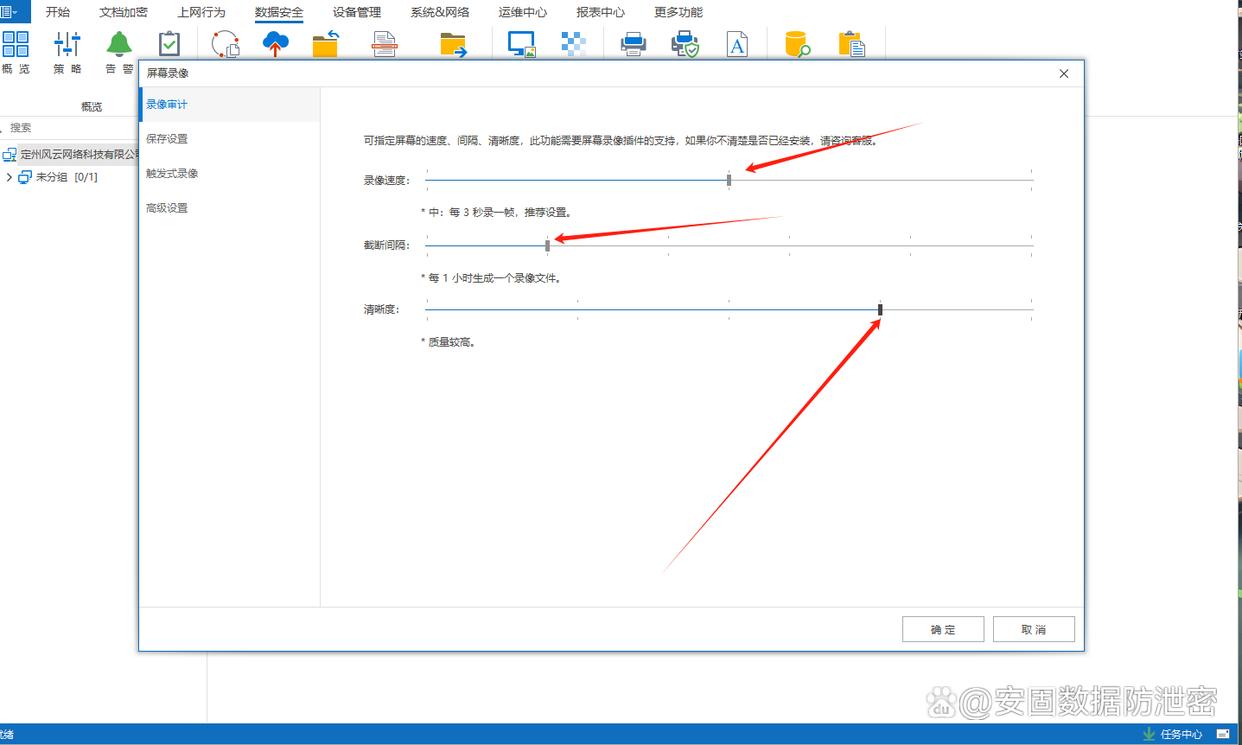Viewport: 1242px width, 745px height.
Task: Select the 录像审计 sidebar tab
Action: (230, 104)
